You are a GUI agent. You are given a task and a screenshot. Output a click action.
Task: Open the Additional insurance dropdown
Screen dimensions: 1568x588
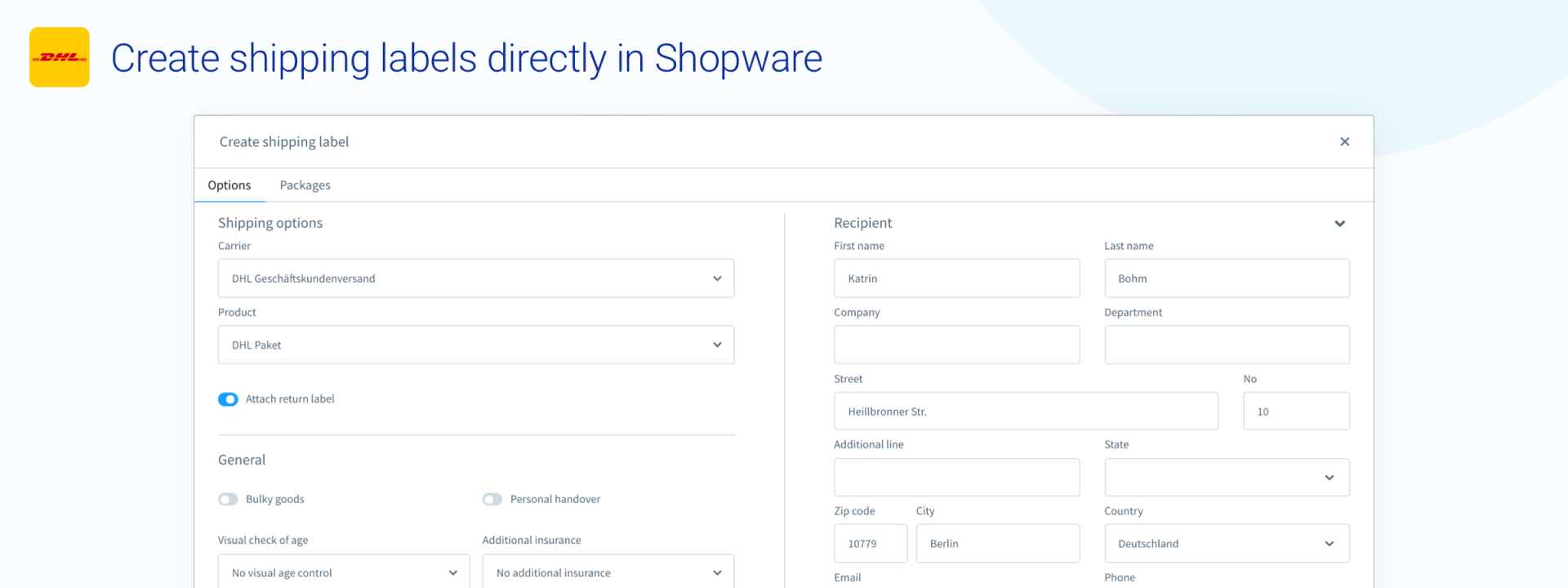tap(608, 572)
